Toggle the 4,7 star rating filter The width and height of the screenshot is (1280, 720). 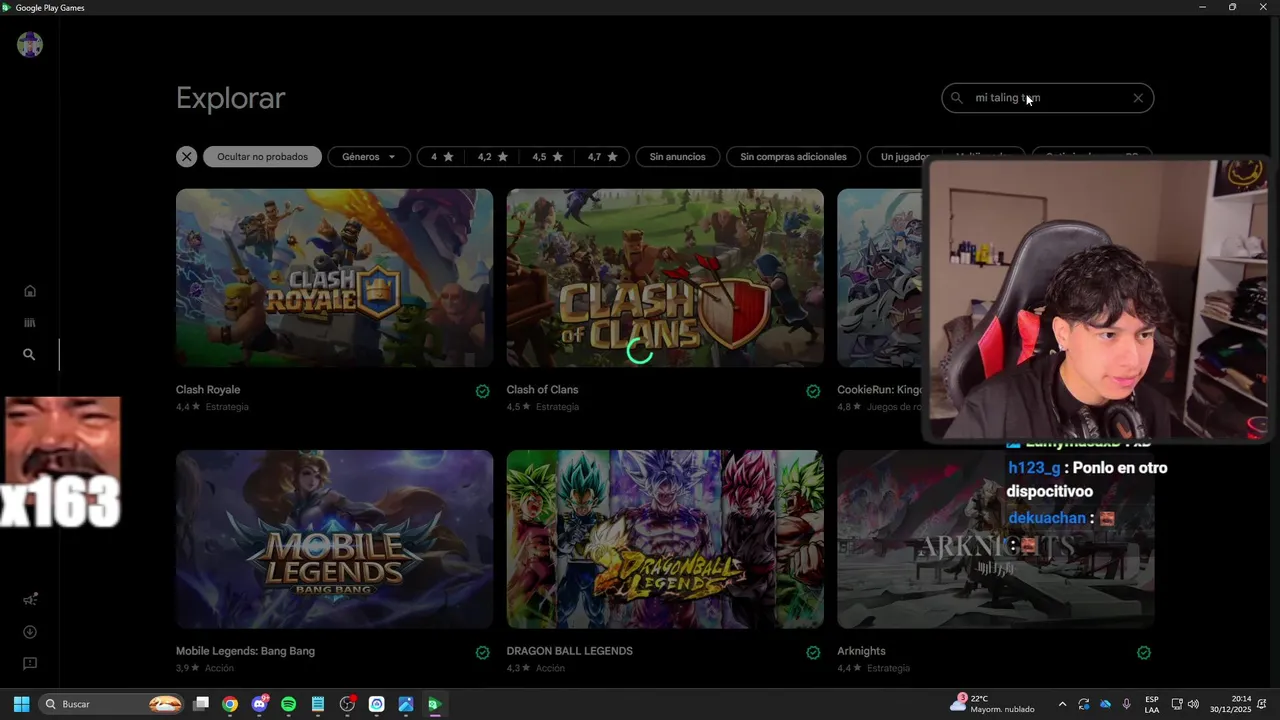[x=603, y=157]
